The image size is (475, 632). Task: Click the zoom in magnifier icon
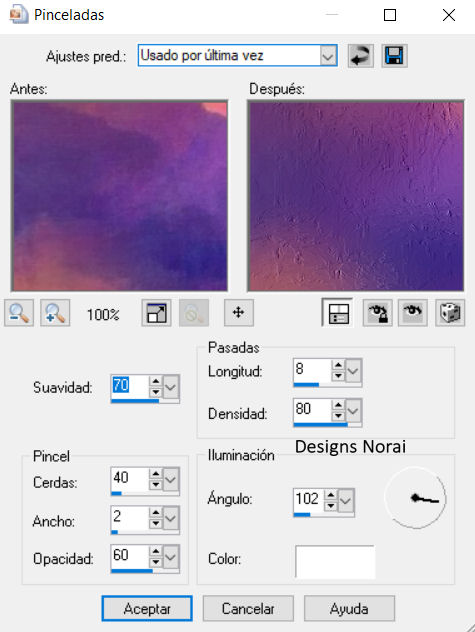click(x=55, y=313)
